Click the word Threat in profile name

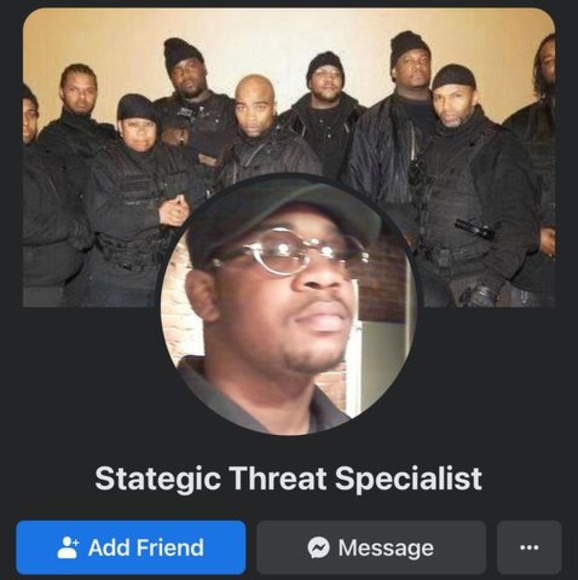278,478
